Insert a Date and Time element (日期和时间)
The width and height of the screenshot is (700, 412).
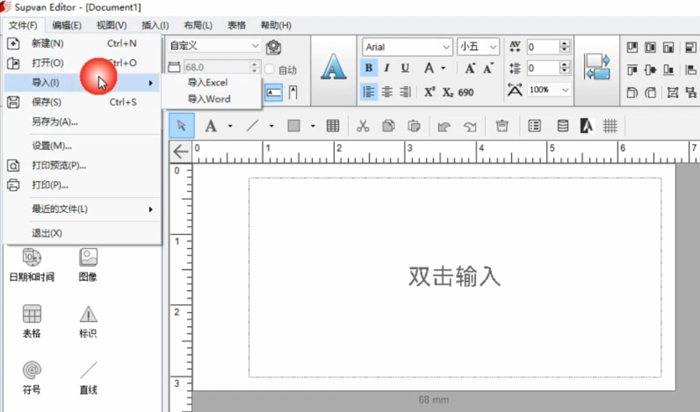(31, 265)
